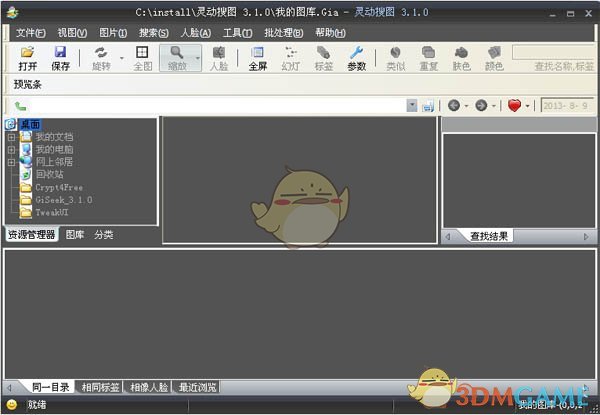
Task: Select the 缩放 (Zoom) magnifier tool
Action: point(177,58)
